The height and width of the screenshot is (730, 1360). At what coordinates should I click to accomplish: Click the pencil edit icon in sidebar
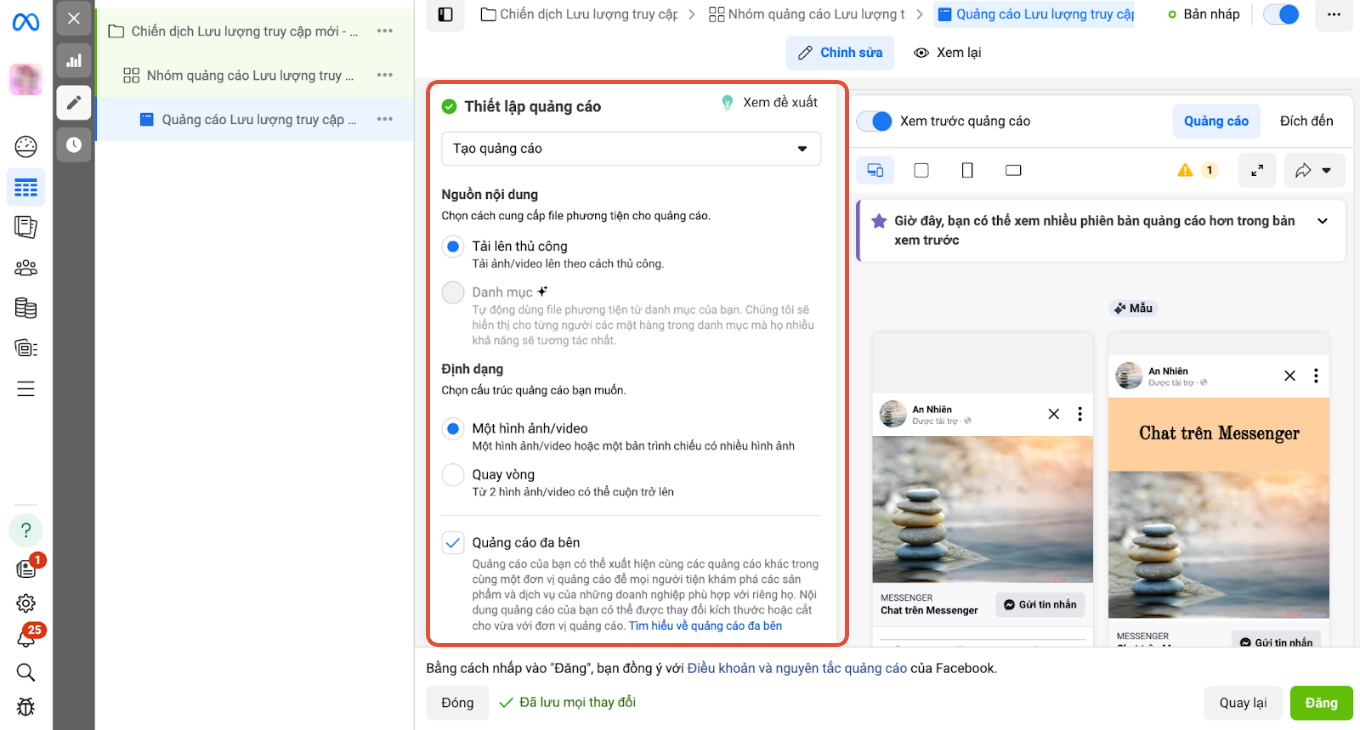click(x=74, y=103)
